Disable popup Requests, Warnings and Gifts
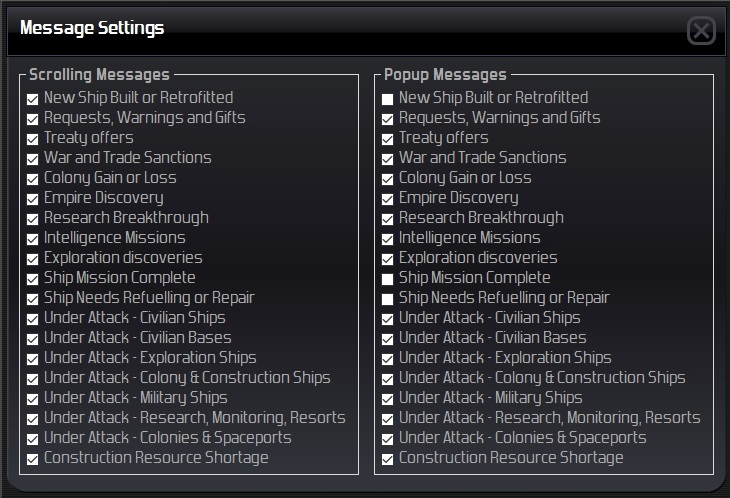730x498 pixels. (x=388, y=119)
